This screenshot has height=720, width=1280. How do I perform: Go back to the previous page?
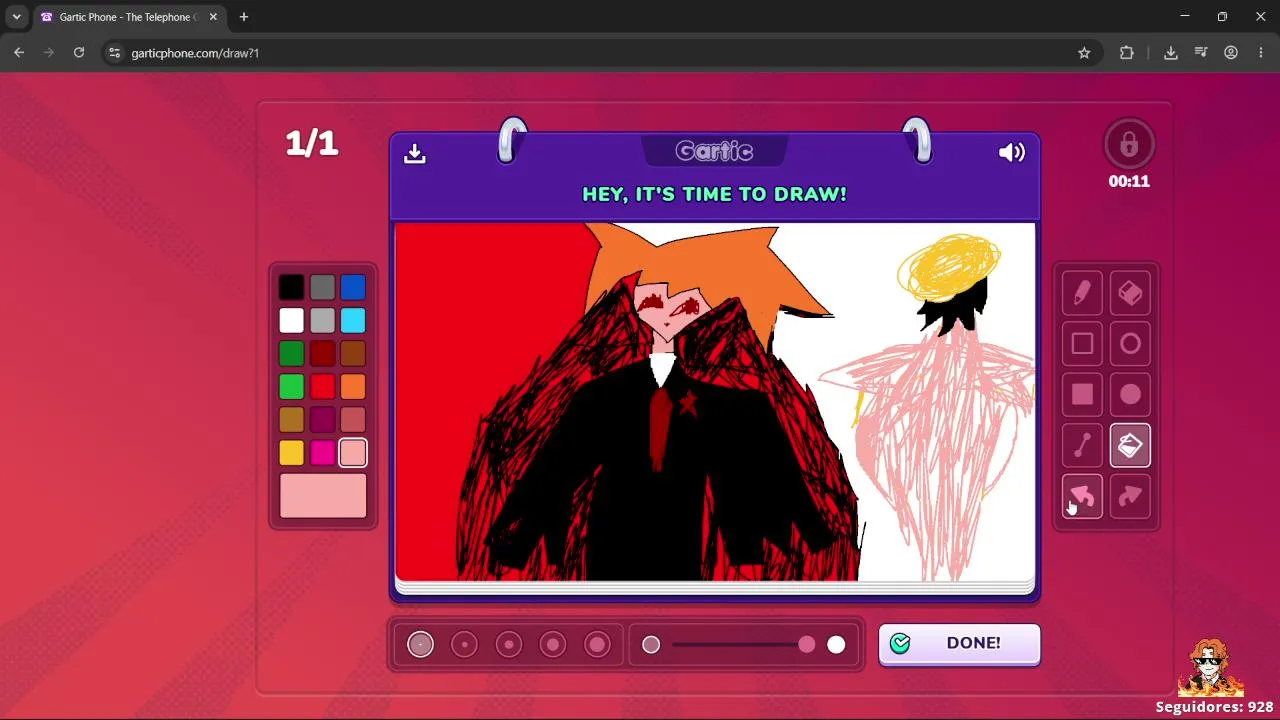click(19, 53)
